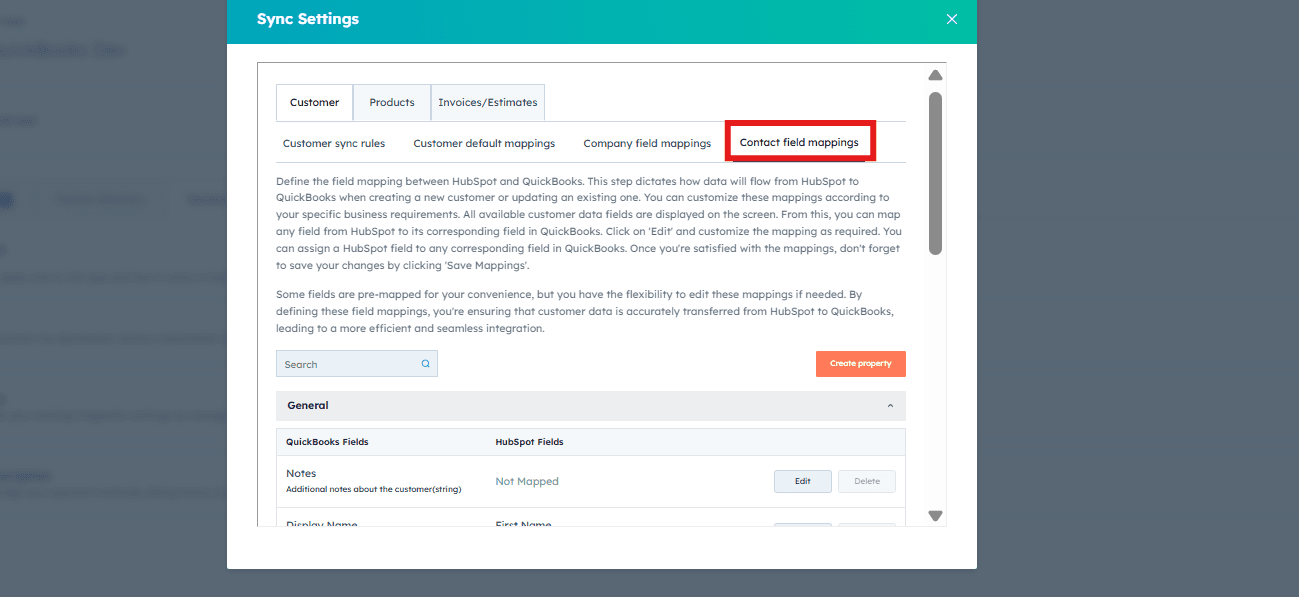Screen dimensions: 1299x597
Task: Click the Sync Settings title
Action: [x=308, y=19]
